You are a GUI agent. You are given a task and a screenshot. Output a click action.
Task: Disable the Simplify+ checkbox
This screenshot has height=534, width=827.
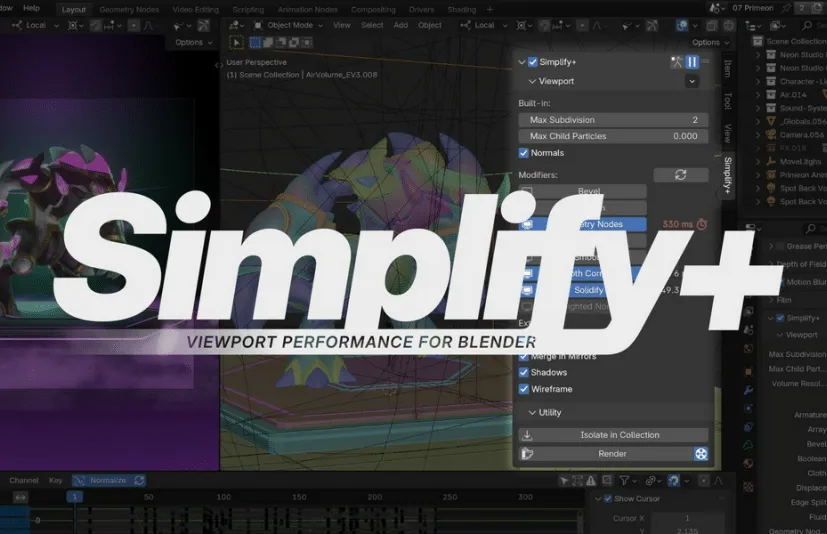[532, 62]
